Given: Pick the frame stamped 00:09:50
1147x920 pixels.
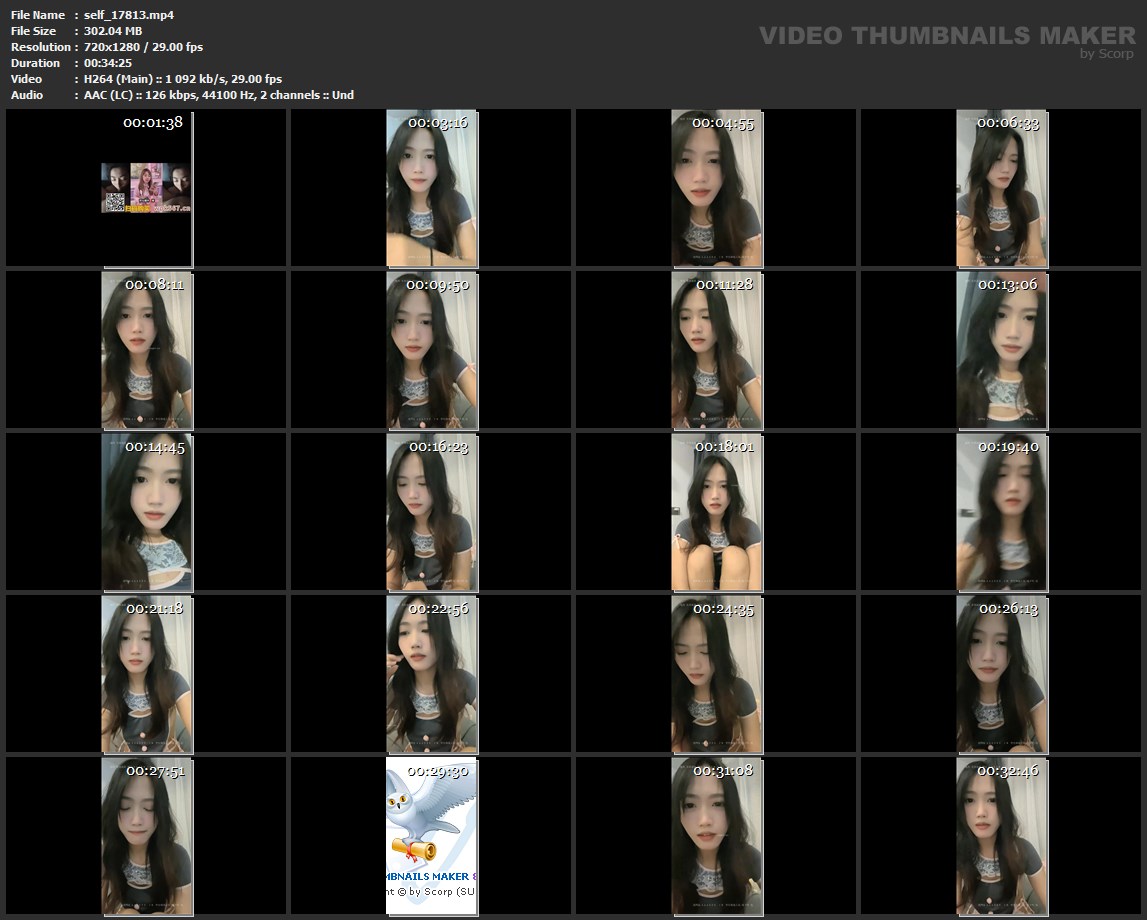Looking at the screenshot, I should coord(431,350).
